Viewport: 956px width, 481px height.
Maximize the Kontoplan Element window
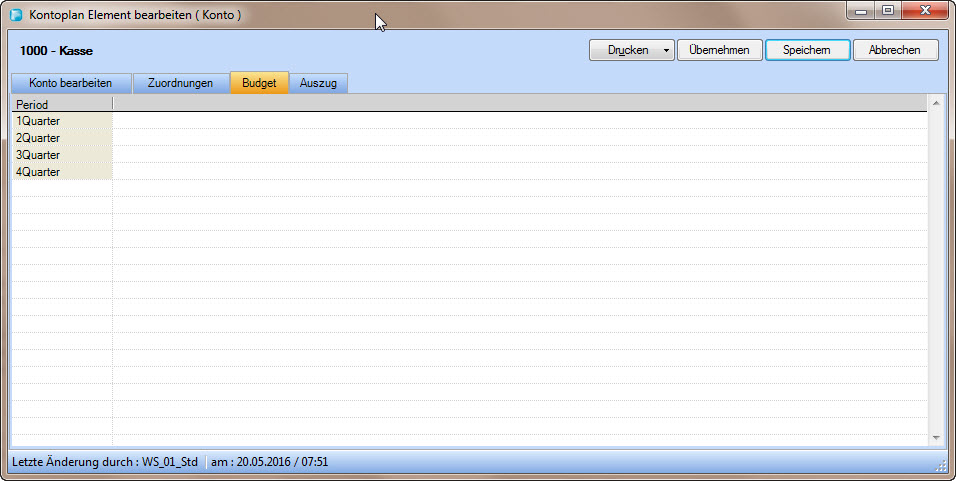[x=887, y=10]
